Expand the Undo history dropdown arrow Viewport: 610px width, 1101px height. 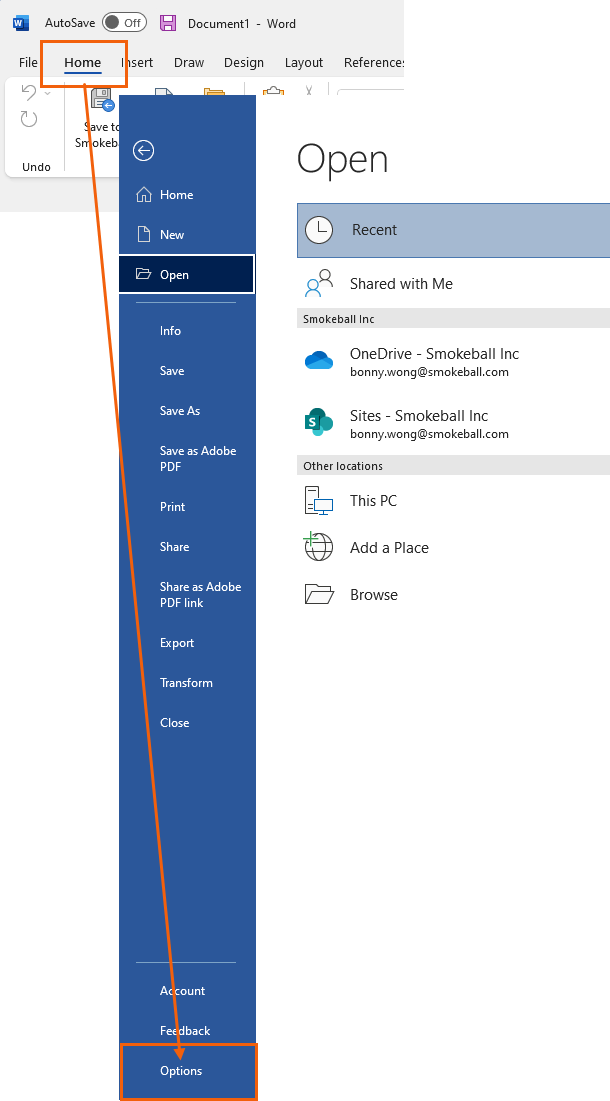click(x=48, y=93)
